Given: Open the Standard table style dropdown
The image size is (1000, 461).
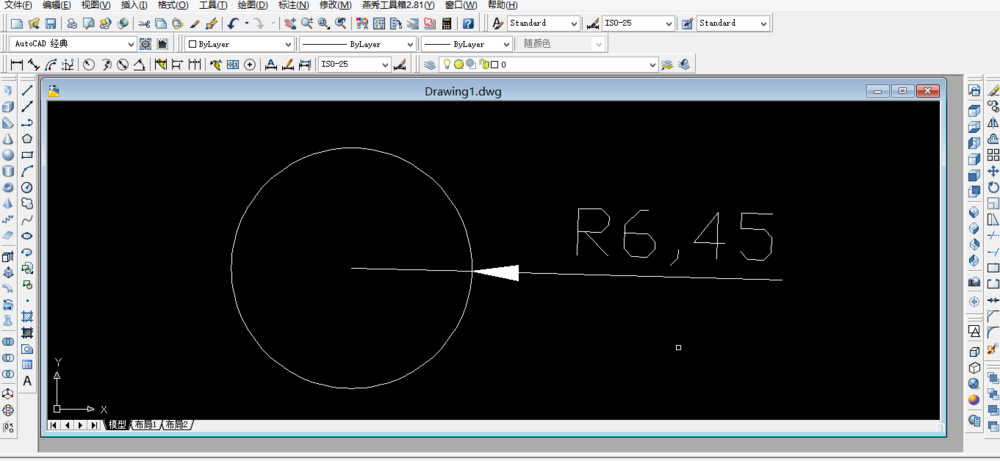Looking at the screenshot, I should click(x=733, y=24).
